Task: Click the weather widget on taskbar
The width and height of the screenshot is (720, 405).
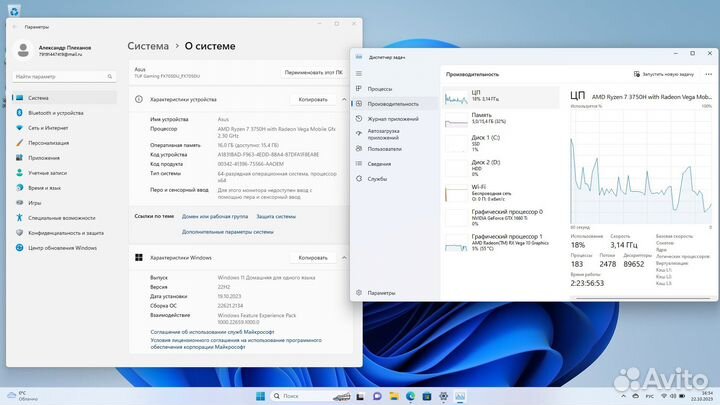Action: (x=22, y=396)
